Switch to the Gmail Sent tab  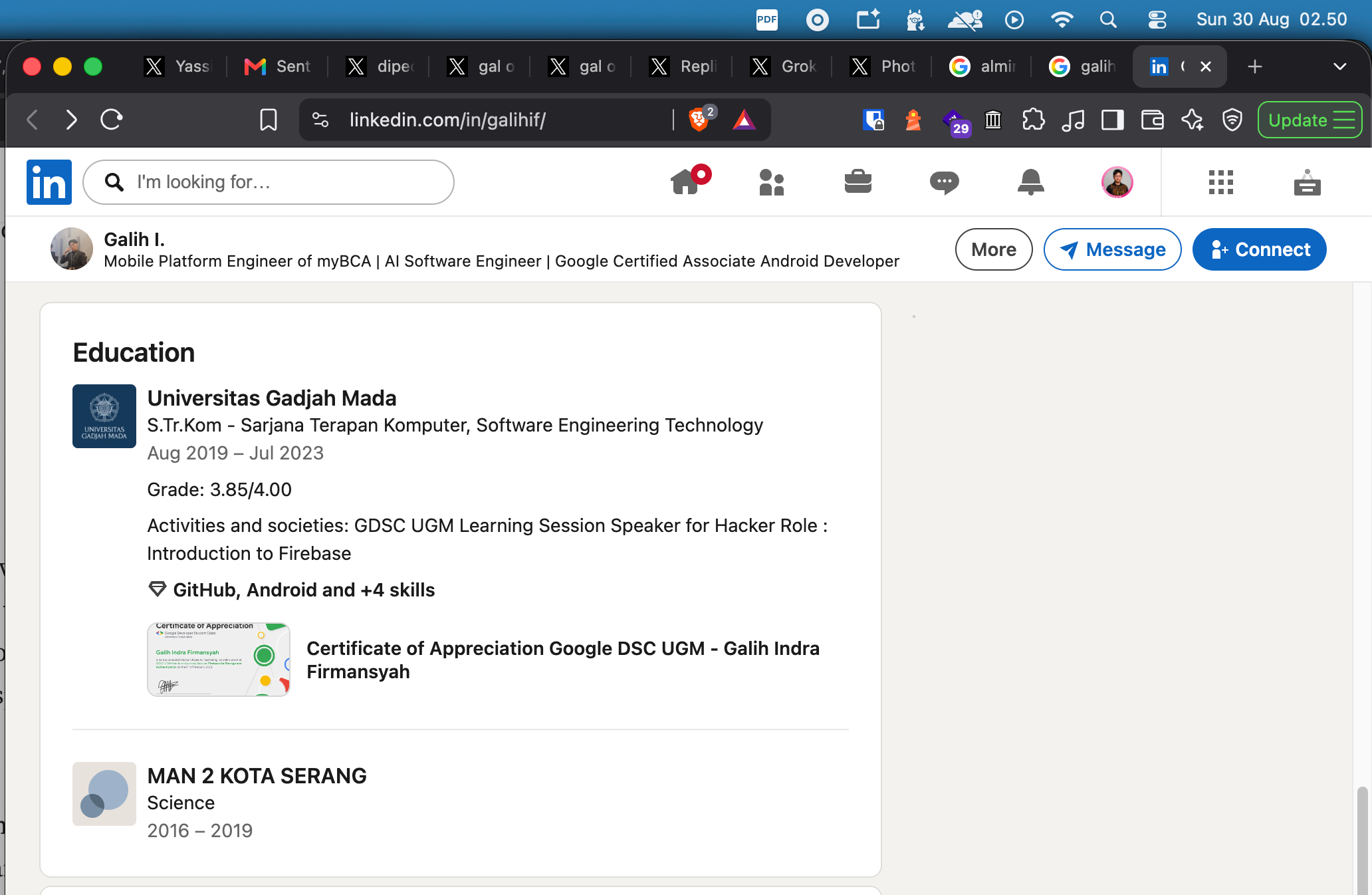[x=277, y=66]
